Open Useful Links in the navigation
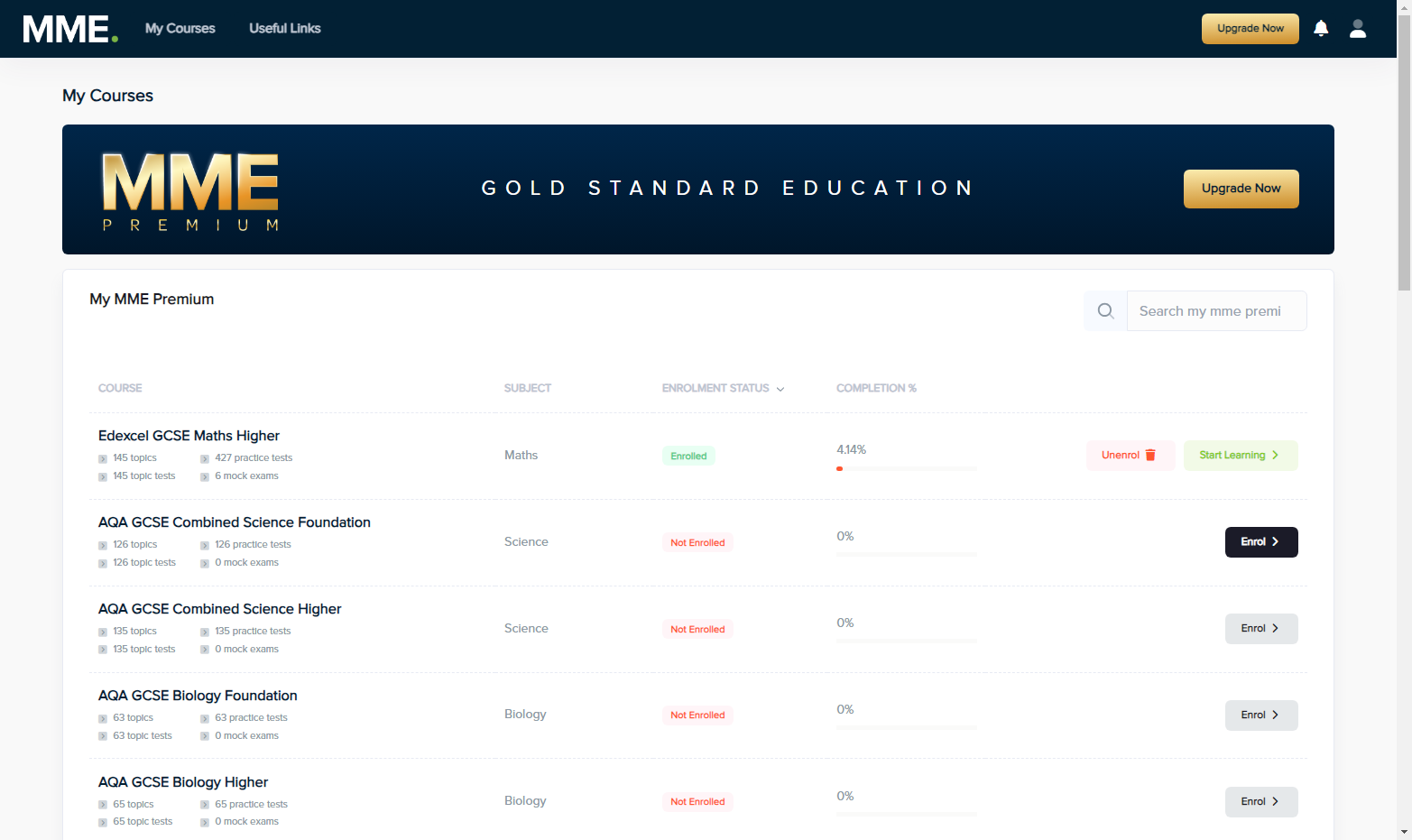Image resolution: width=1412 pixels, height=840 pixels. (285, 29)
